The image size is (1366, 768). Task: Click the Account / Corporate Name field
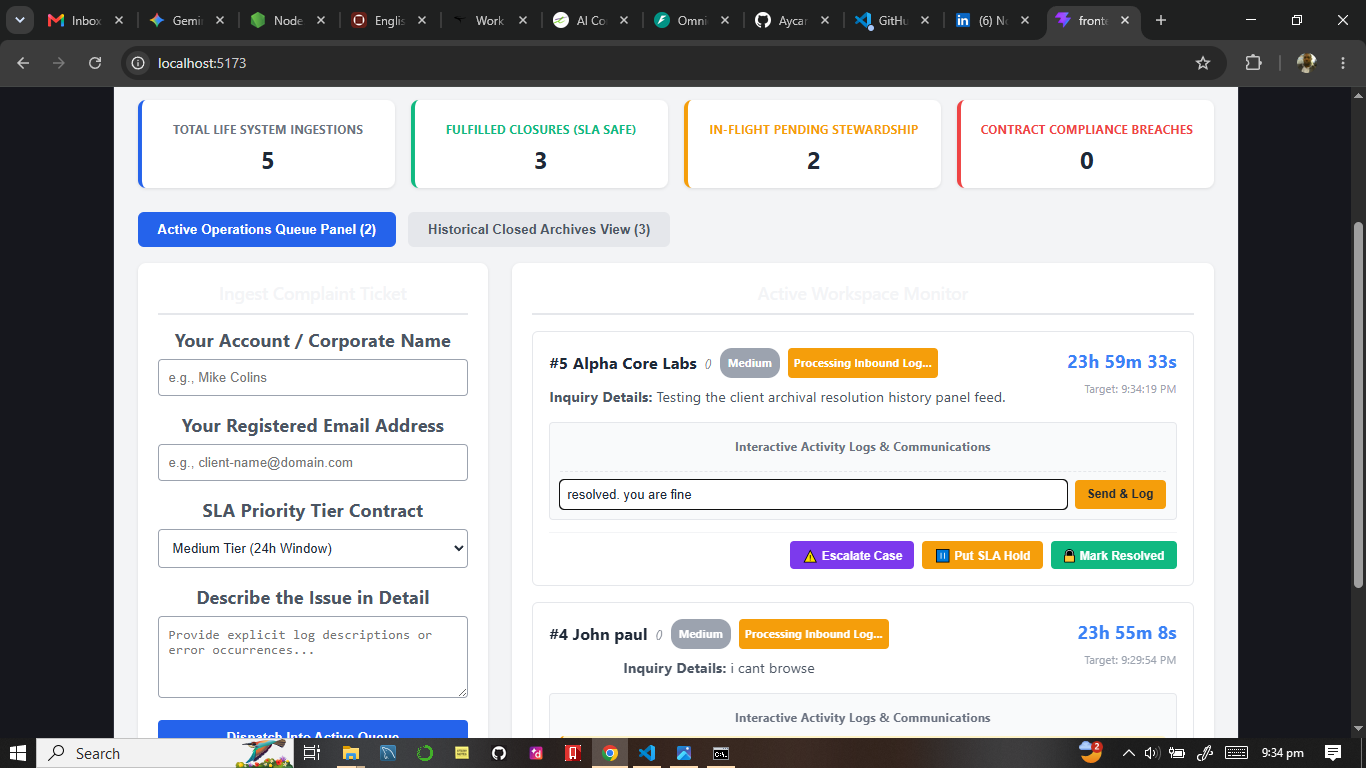(313, 377)
